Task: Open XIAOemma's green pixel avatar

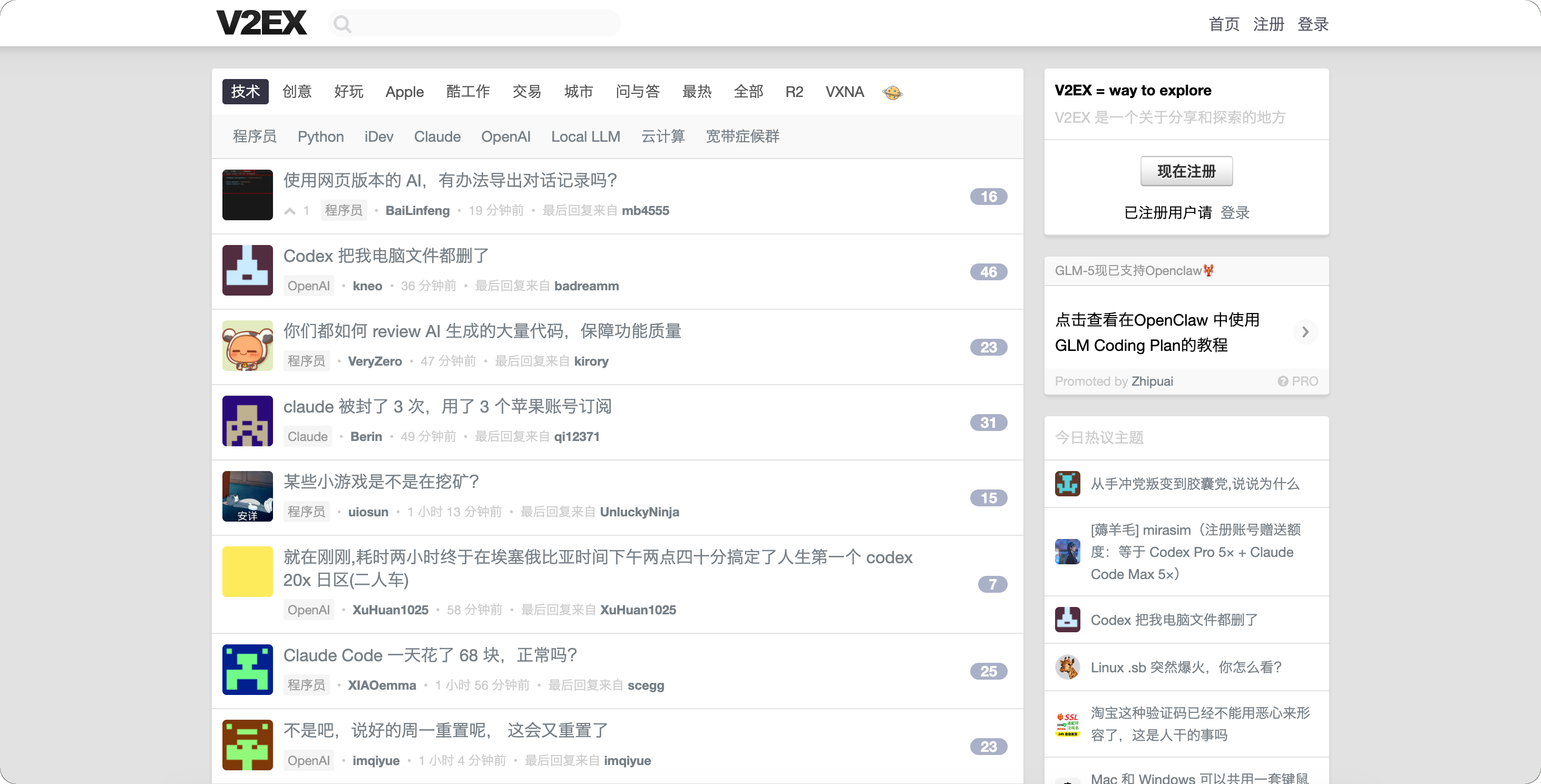Action: [248, 670]
